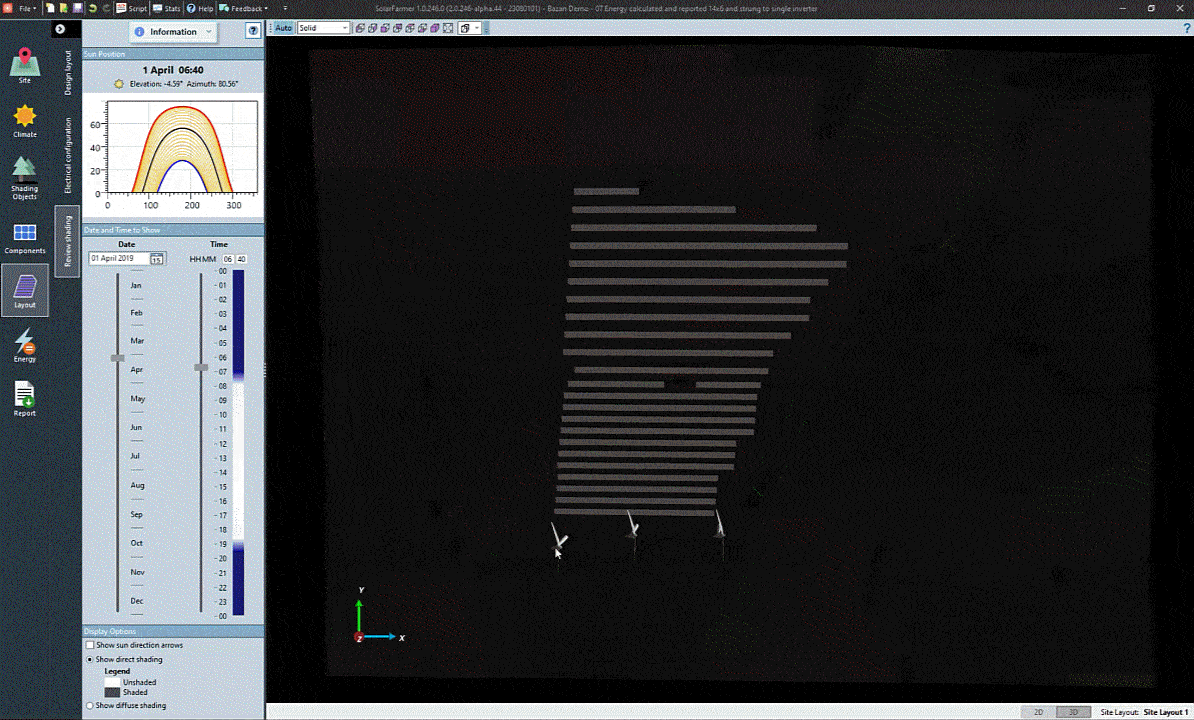The width and height of the screenshot is (1194, 720).
Task: Open the Components section
Action: (25, 238)
